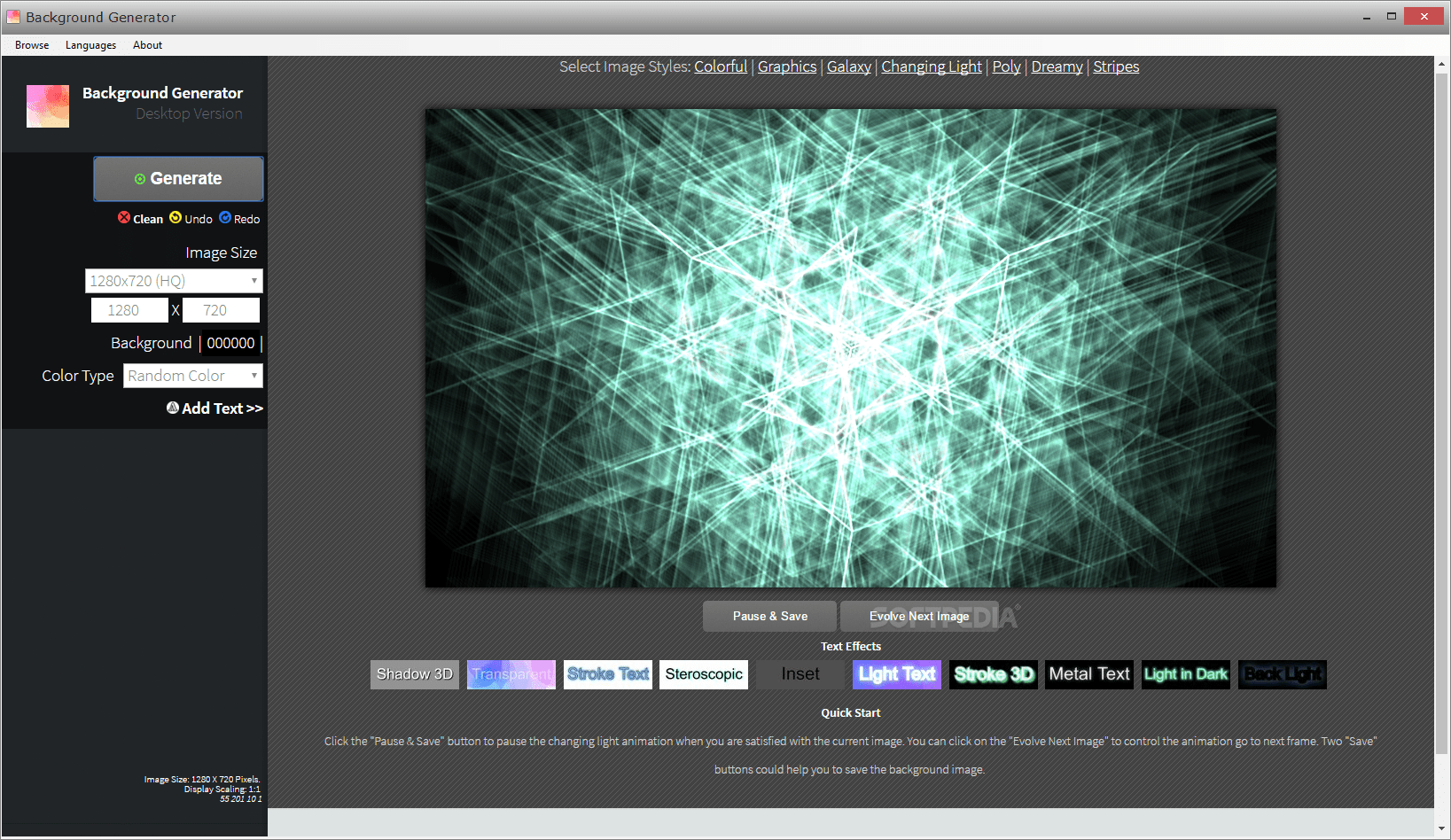Select the Galaxy image style
This screenshot has height=840, width=1451.
click(x=849, y=66)
